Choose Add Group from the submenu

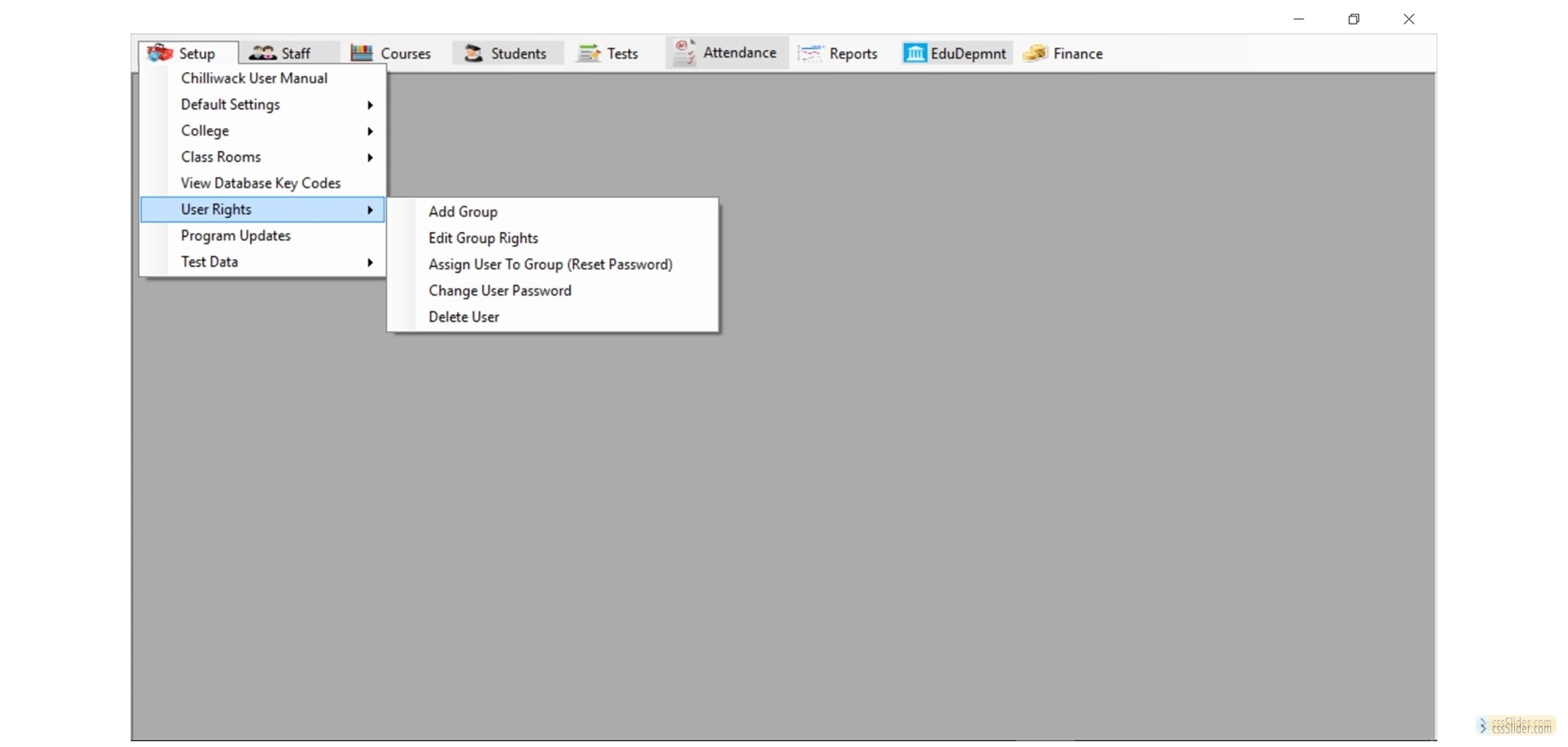[462, 211]
